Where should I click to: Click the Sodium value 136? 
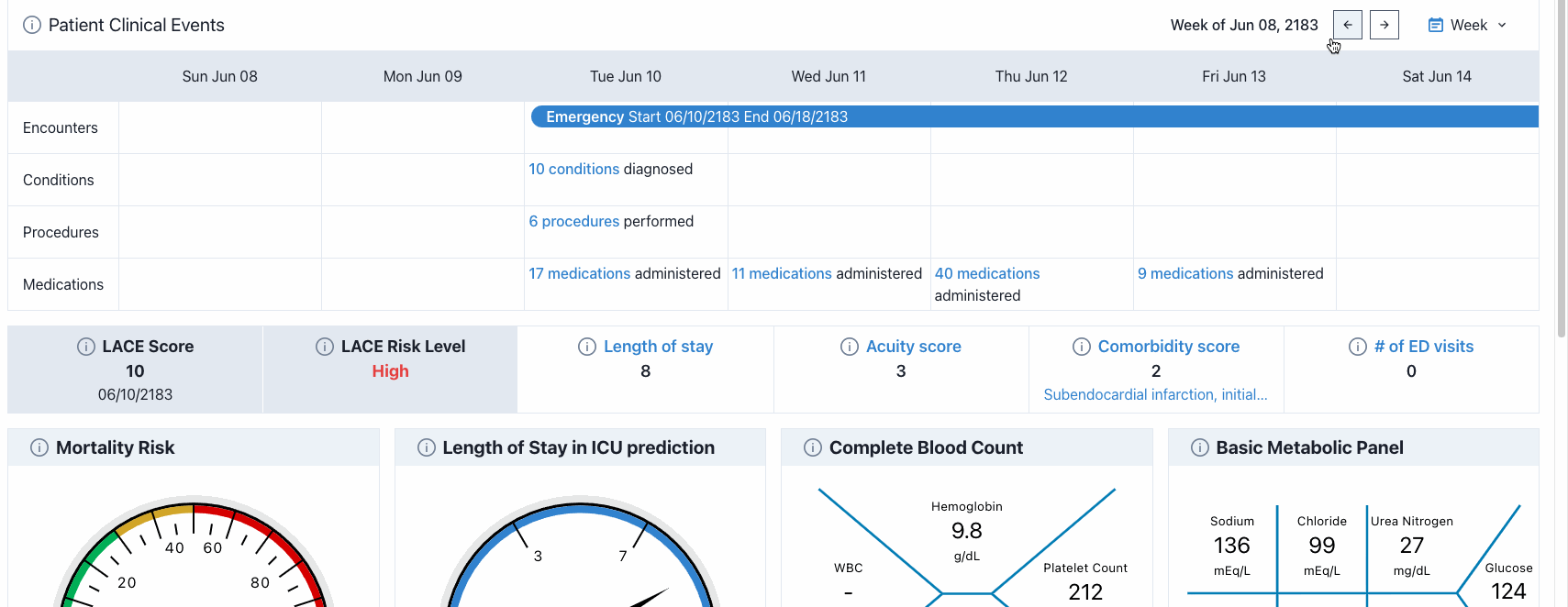pos(1231,546)
